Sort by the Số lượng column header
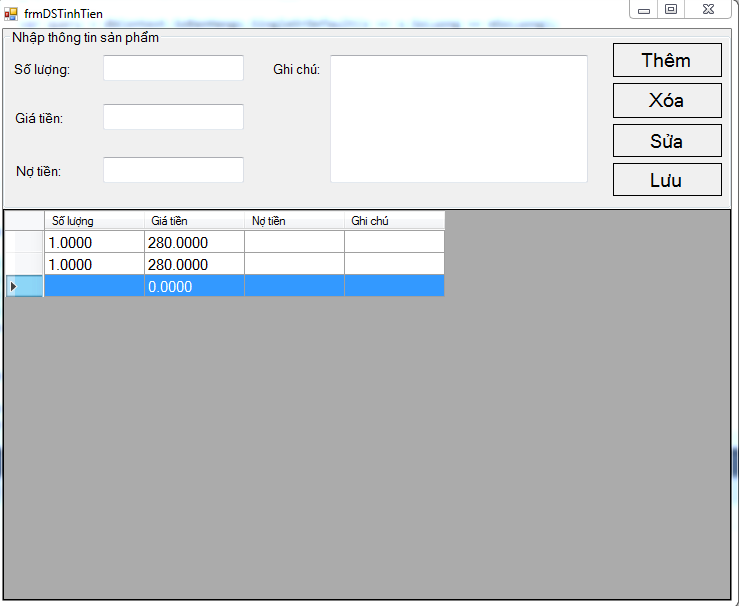Screen dimensions: 739x606 pos(94,221)
